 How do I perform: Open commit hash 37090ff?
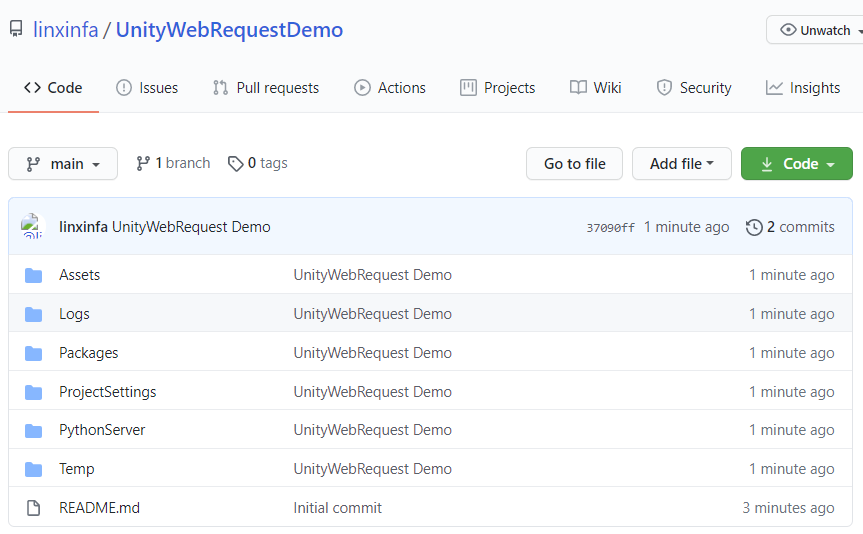(x=610, y=228)
